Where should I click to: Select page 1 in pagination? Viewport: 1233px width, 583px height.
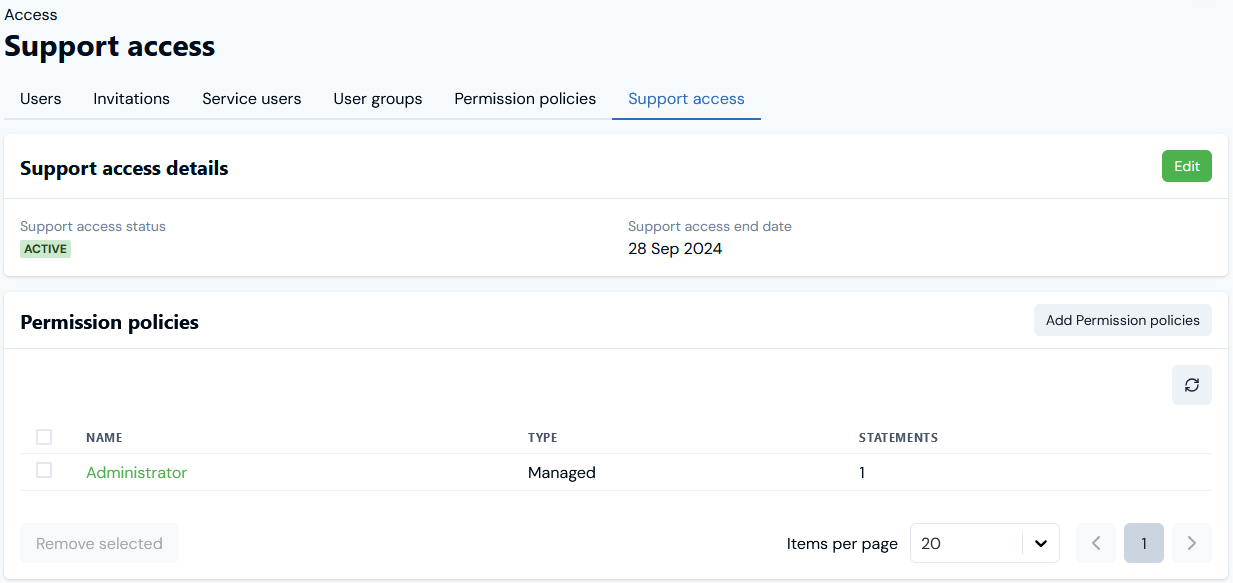tap(1144, 543)
